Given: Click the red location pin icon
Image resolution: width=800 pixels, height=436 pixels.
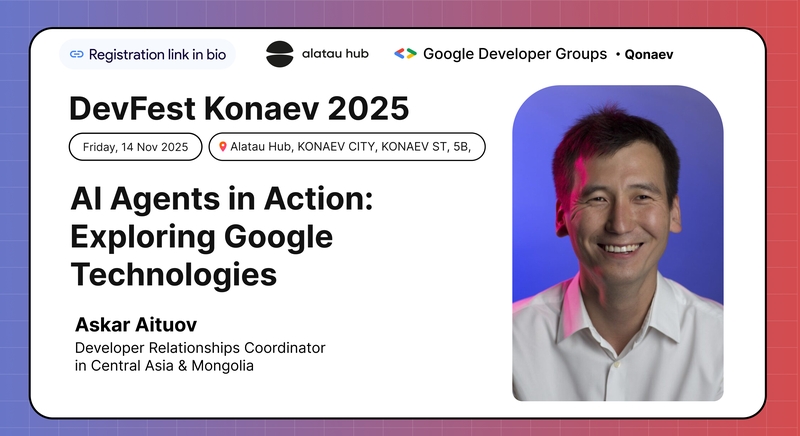Looking at the screenshot, I should [x=222, y=147].
